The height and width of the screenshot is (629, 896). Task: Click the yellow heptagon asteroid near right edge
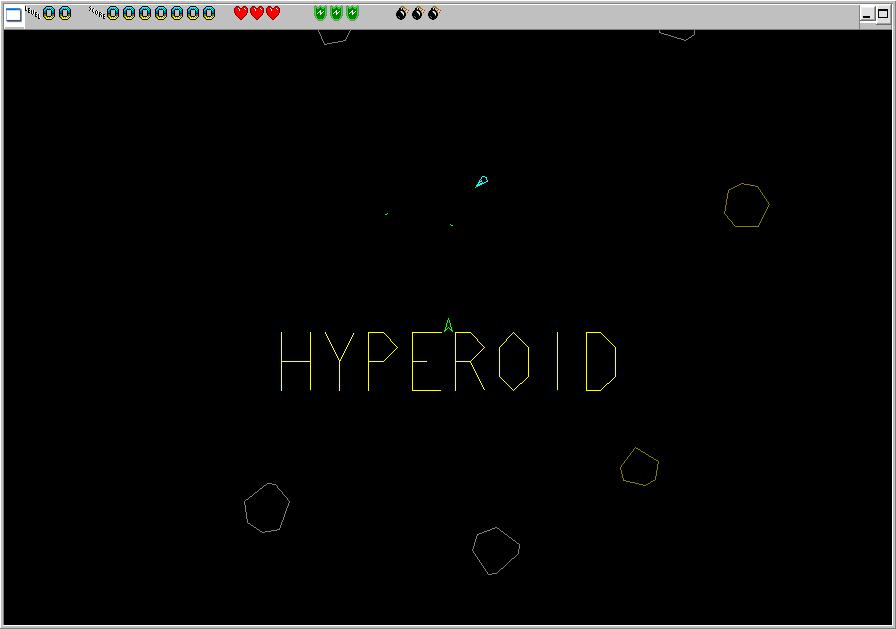(746, 205)
